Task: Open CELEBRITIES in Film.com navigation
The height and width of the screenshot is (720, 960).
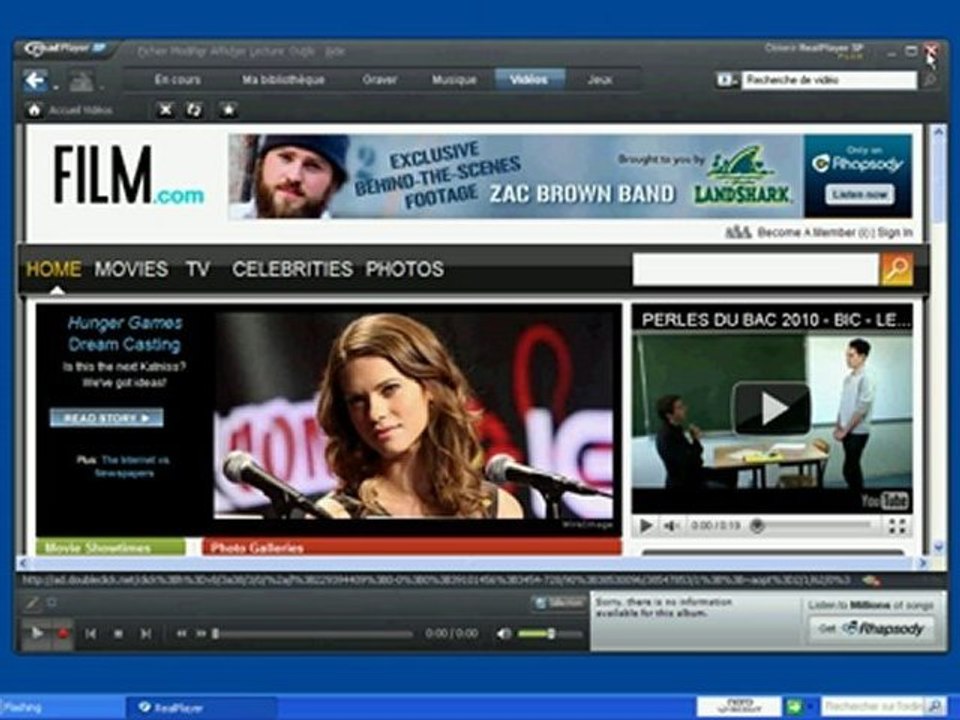Action: point(292,269)
